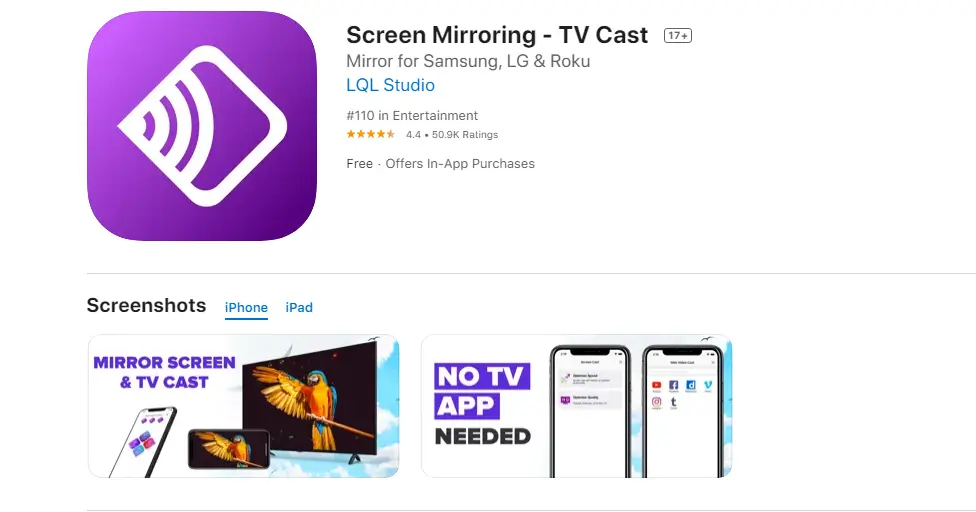Click the purple Screen Mirroring app icon

click(202, 126)
